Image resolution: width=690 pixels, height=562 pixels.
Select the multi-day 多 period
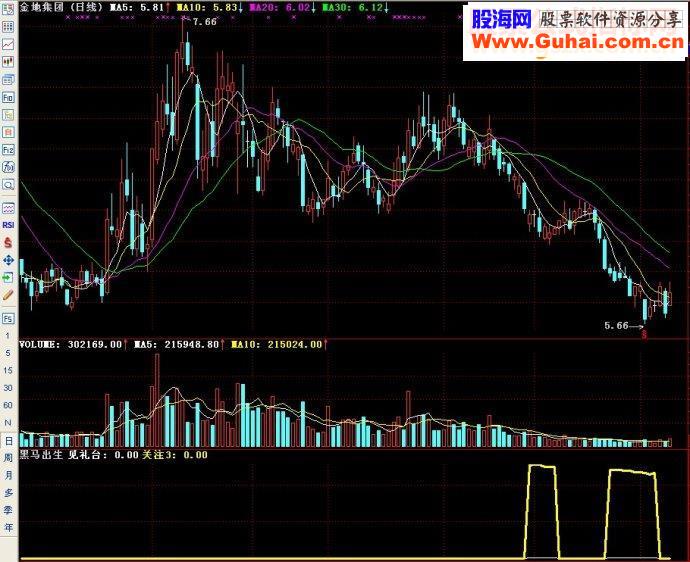pyautogui.click(x=8, y=493)
